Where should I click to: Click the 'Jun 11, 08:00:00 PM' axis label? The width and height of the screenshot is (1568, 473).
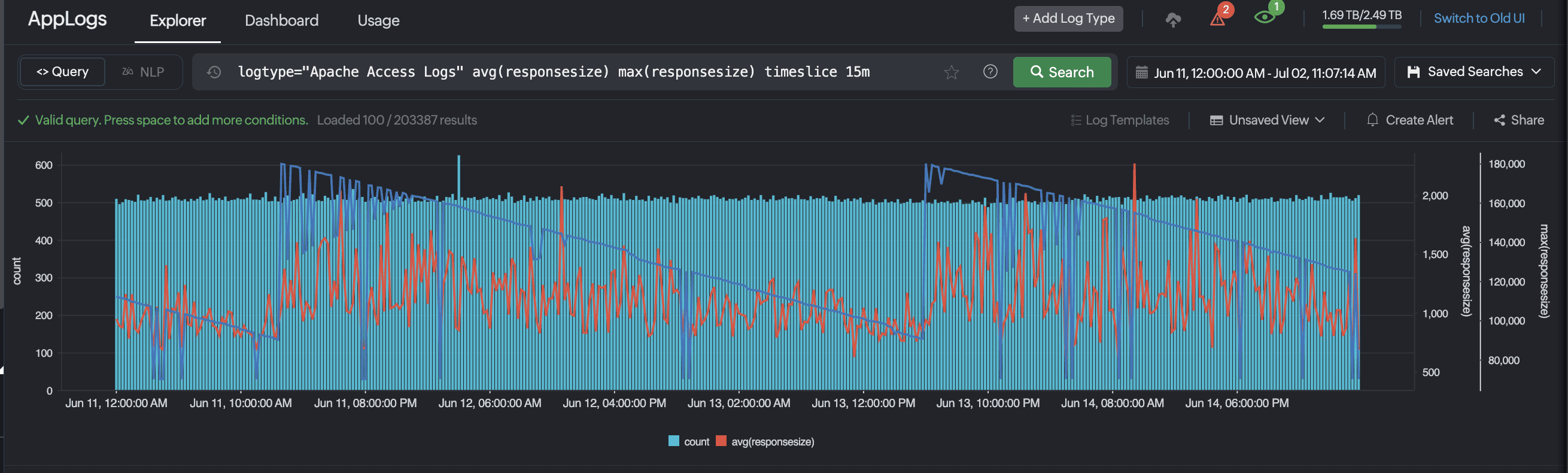click(x=365, y=403)
